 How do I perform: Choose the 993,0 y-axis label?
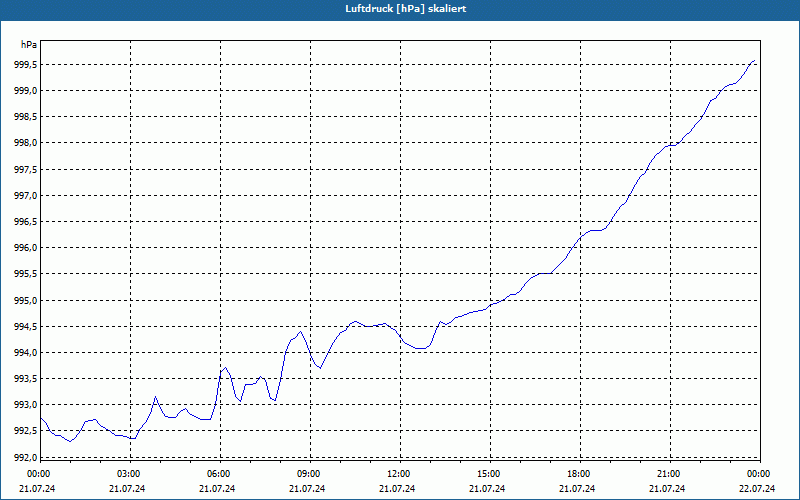click(26, 405)
